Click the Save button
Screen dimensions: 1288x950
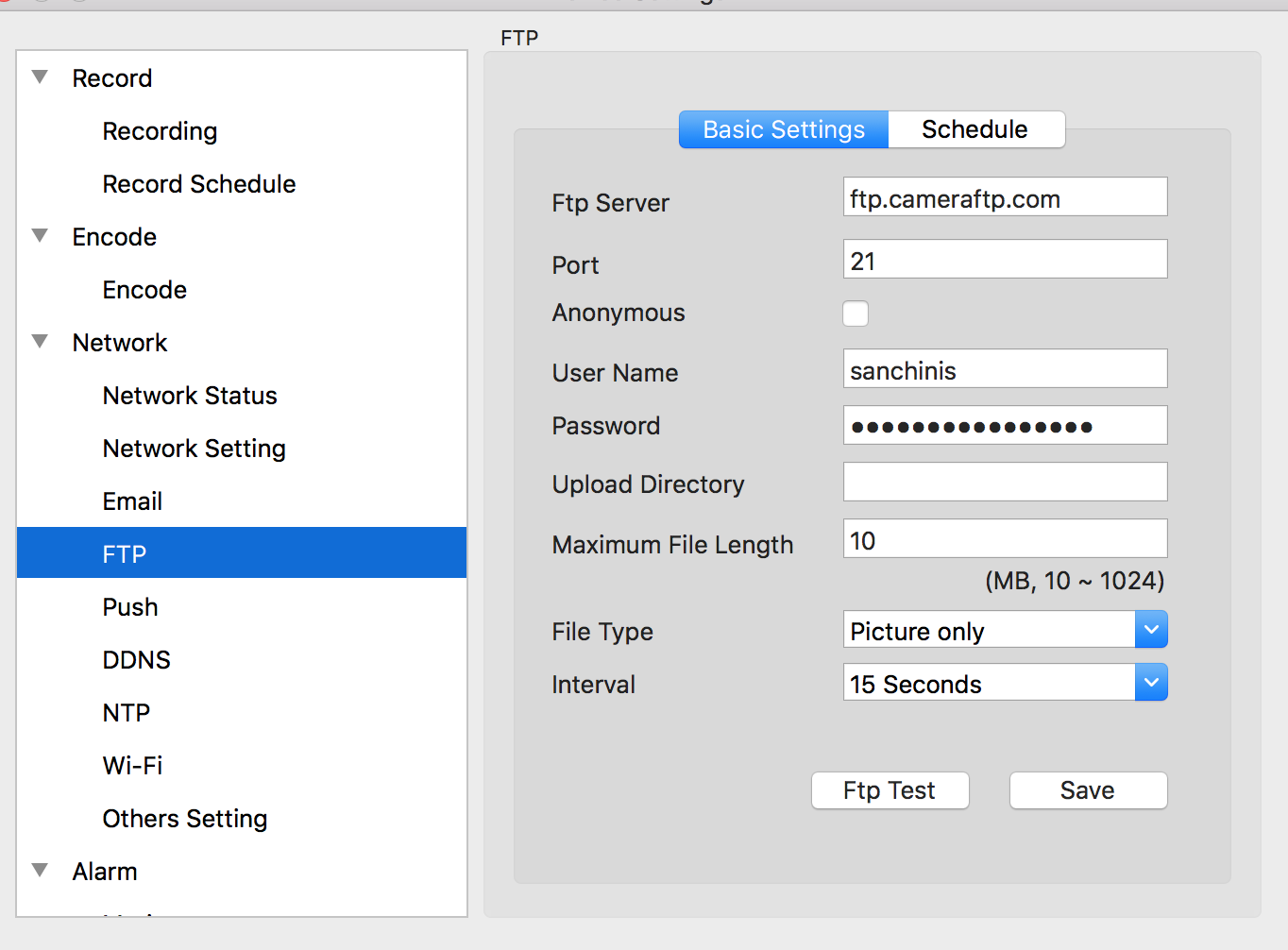(x=1088, y=790)
